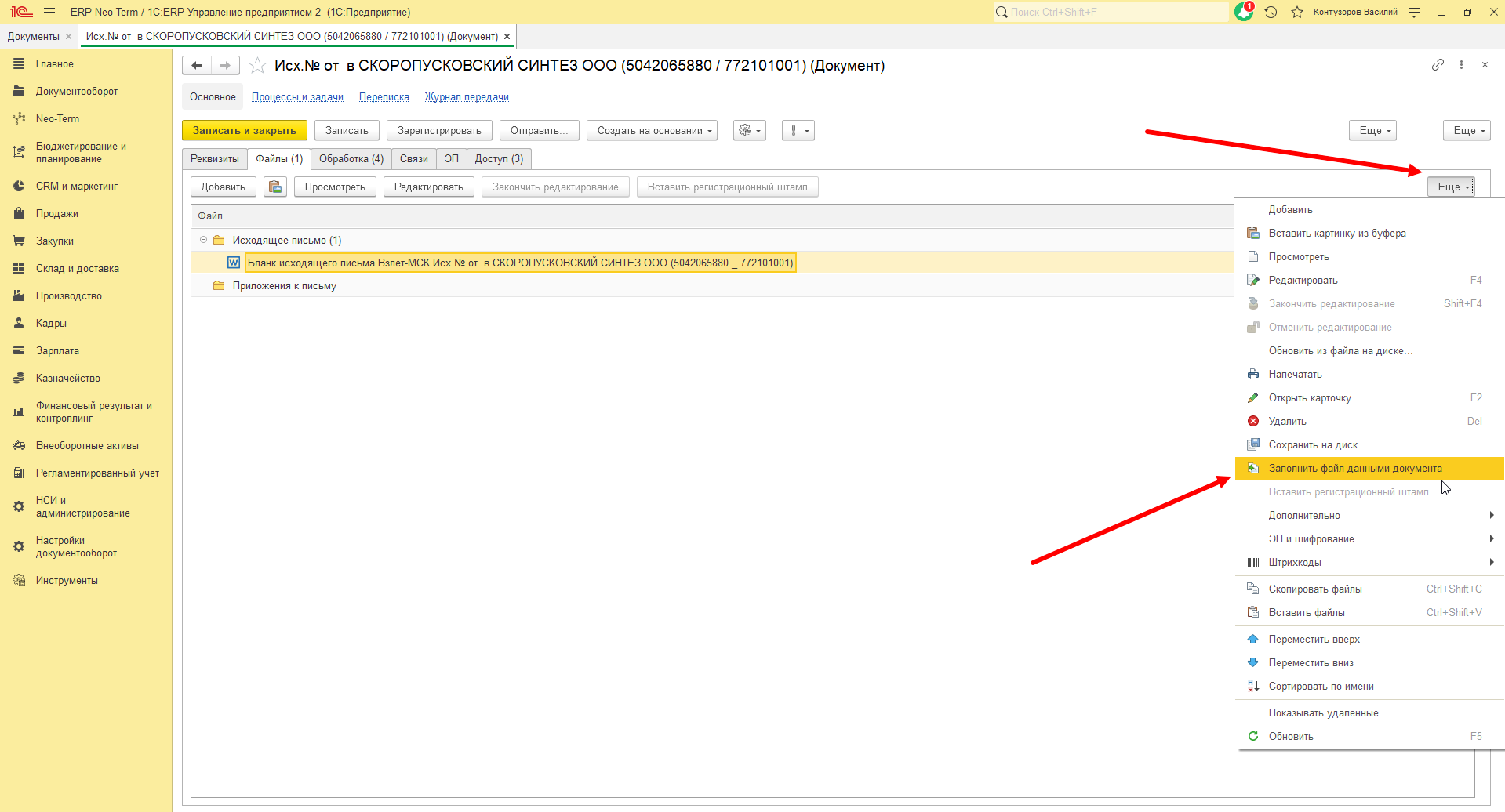Switch to Доступ (3) tab
Image resolution: width=1505 pixels, height=812 pixels.
tap(499, 158)
